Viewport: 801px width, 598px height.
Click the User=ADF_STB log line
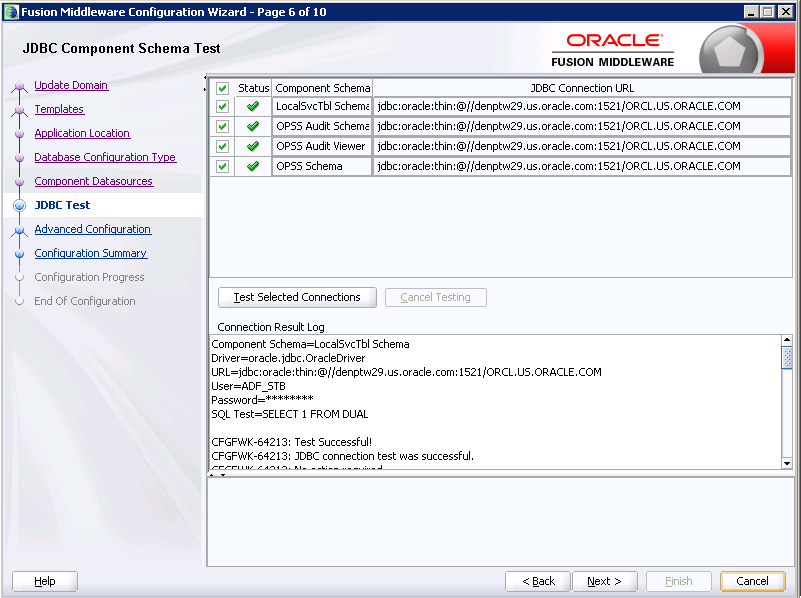pyautogui.click(x=248, y=387)
